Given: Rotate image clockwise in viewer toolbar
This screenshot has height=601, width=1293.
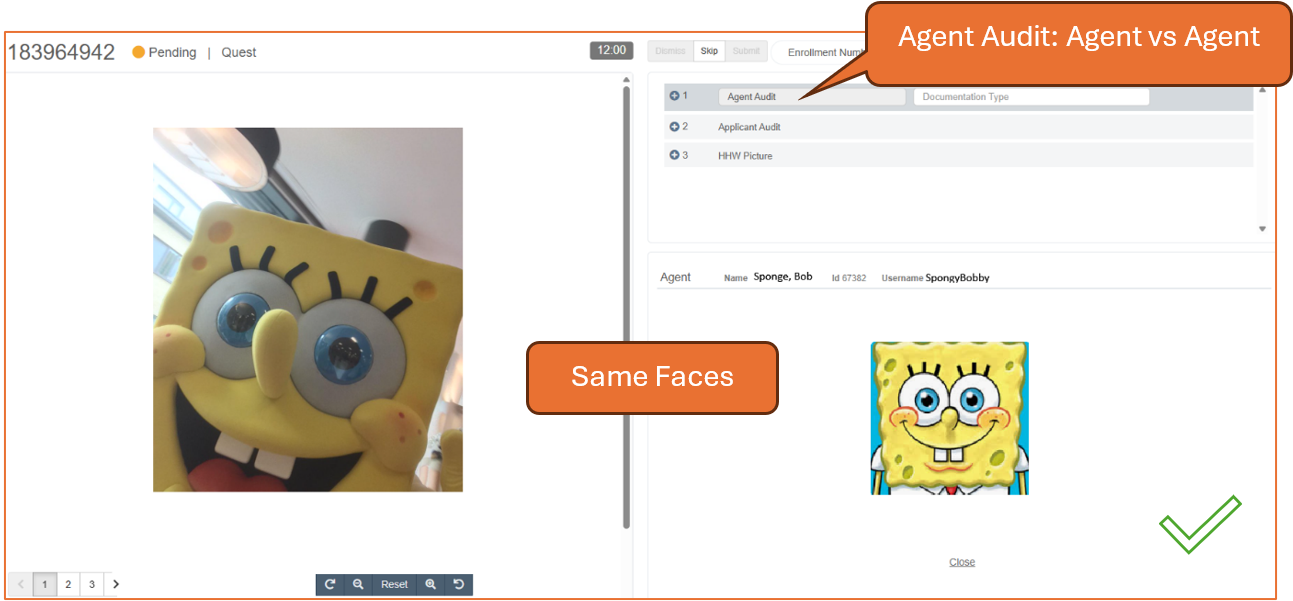Looking at the screenshot, I should coord(329,584).
